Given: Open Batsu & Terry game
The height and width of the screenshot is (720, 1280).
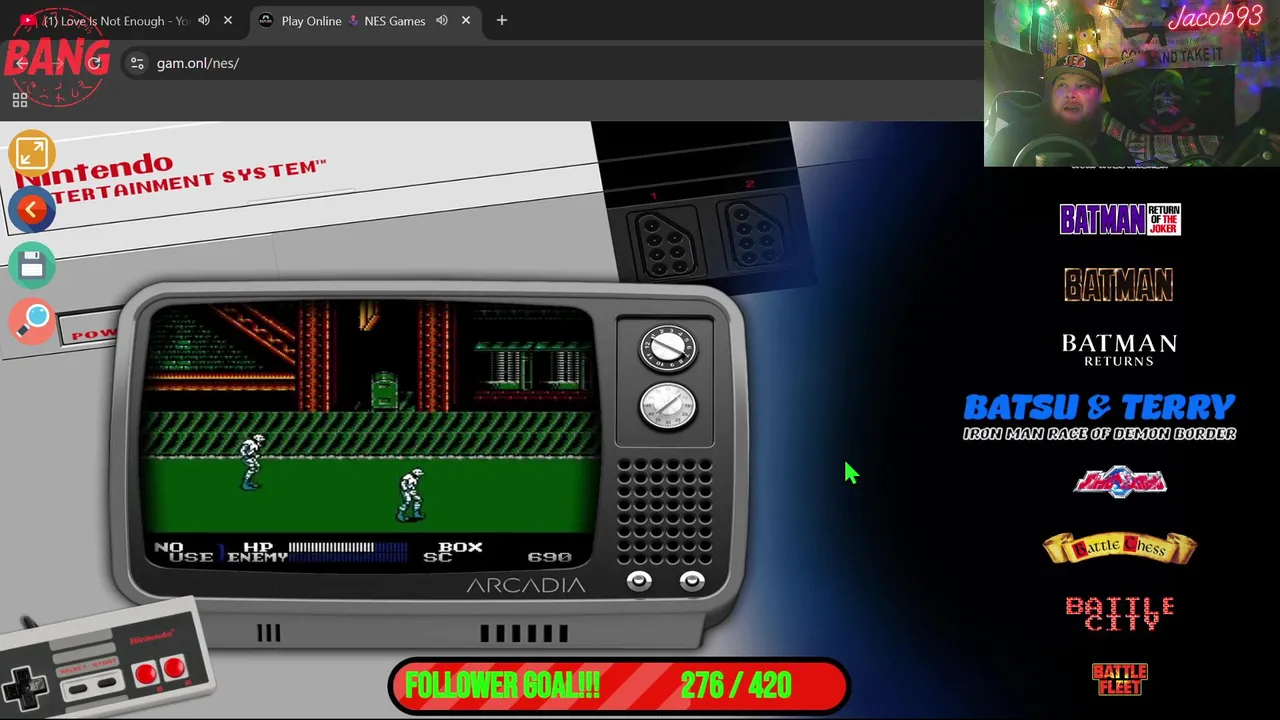Looking at the screenshot, I should click(x=1100, y=416).
